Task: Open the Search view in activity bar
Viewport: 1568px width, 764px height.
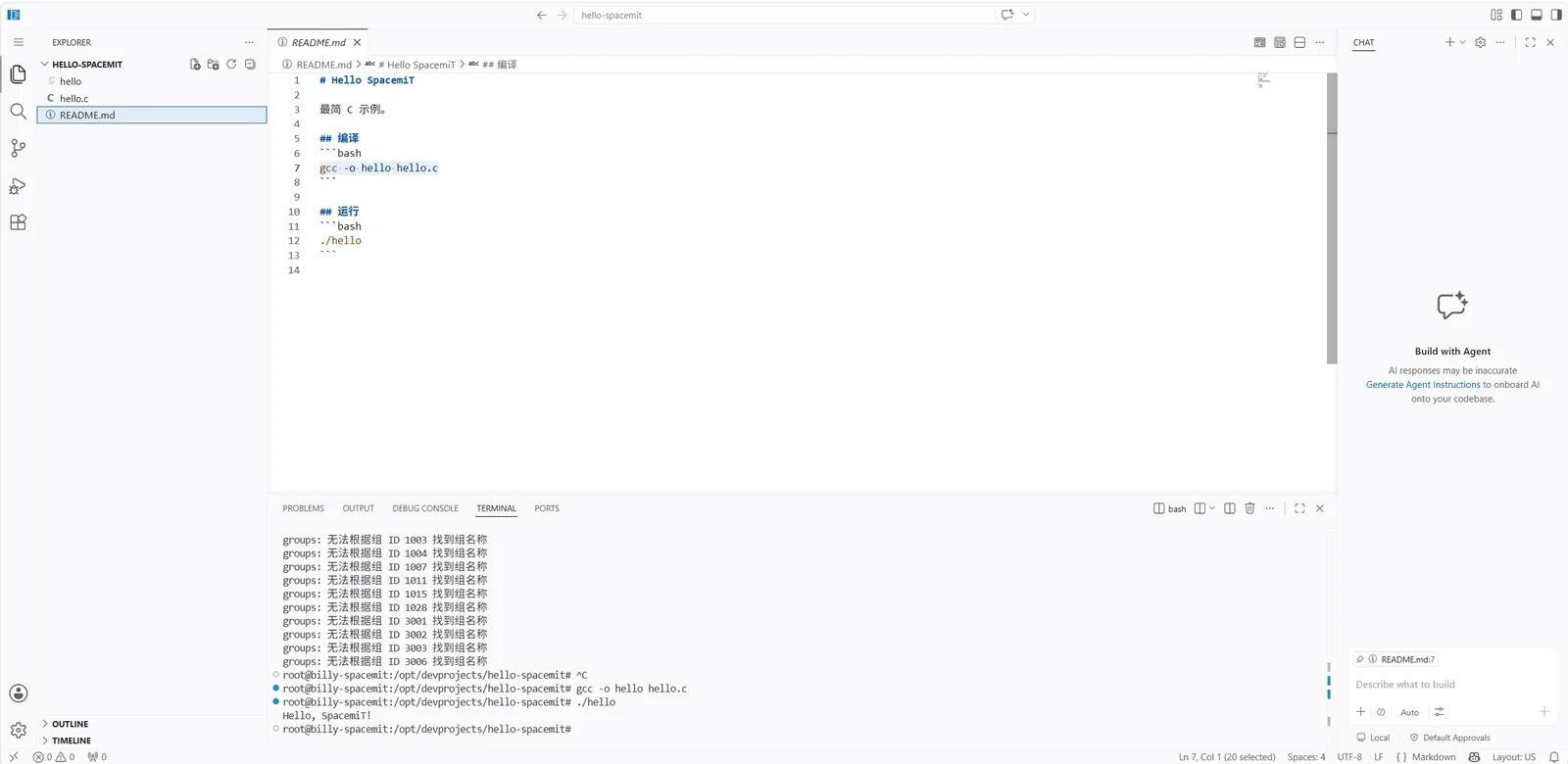Action: click(18, 112)
